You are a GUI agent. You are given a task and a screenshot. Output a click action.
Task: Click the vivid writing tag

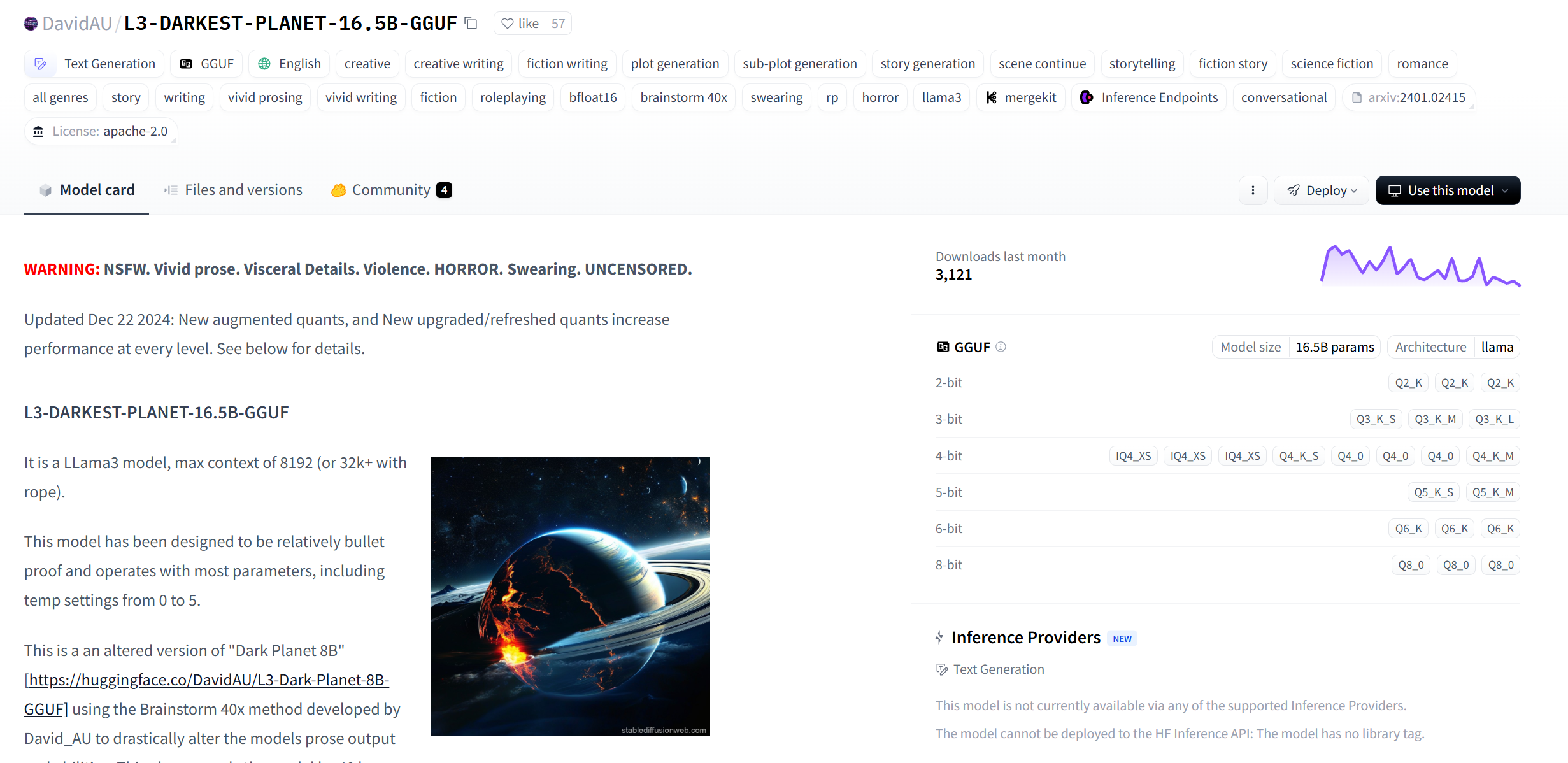[360, 97]
